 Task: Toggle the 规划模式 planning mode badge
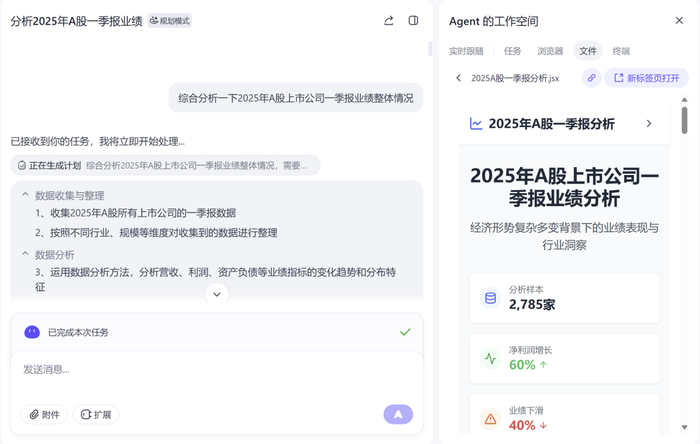pyautogui.click(x=169, y=21)
